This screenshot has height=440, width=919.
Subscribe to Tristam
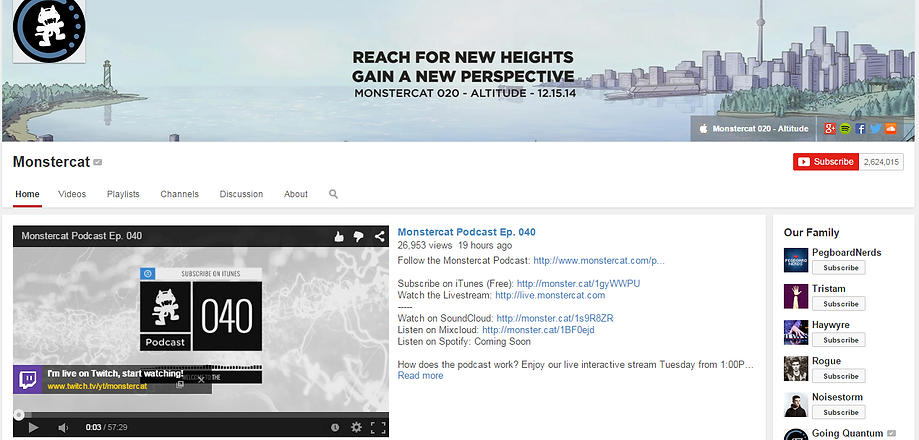[839, 304]
